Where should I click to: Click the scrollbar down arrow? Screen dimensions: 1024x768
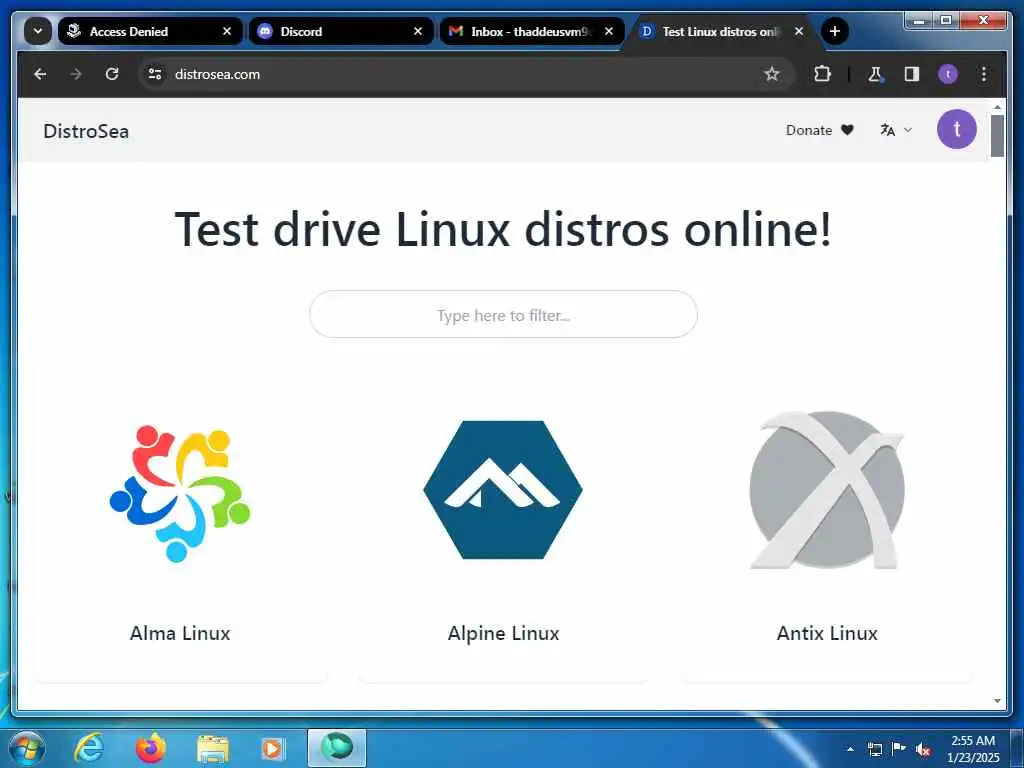coord(997,701)
